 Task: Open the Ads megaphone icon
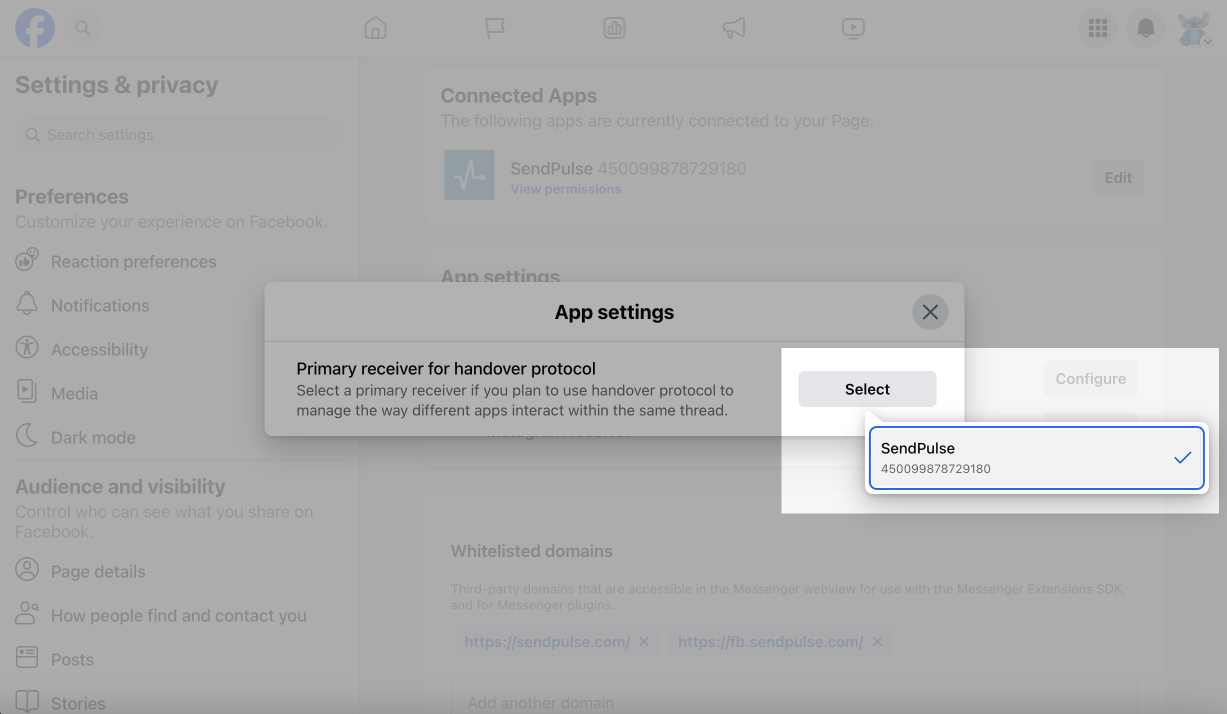tap(734, 29)
